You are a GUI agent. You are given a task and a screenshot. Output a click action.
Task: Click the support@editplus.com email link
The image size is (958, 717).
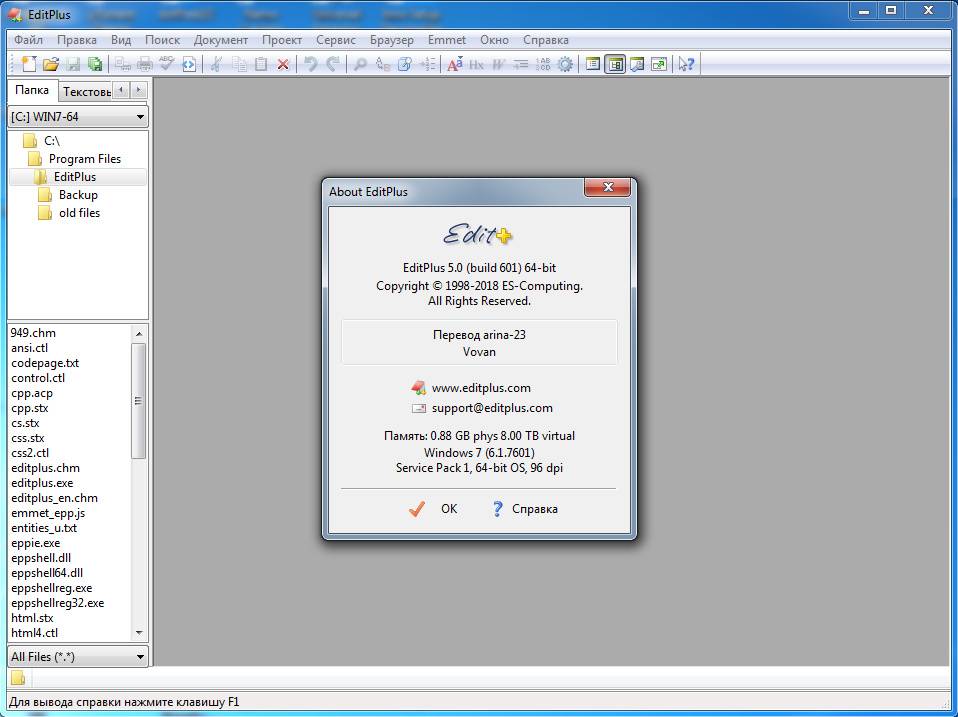[x=492, y=408]
